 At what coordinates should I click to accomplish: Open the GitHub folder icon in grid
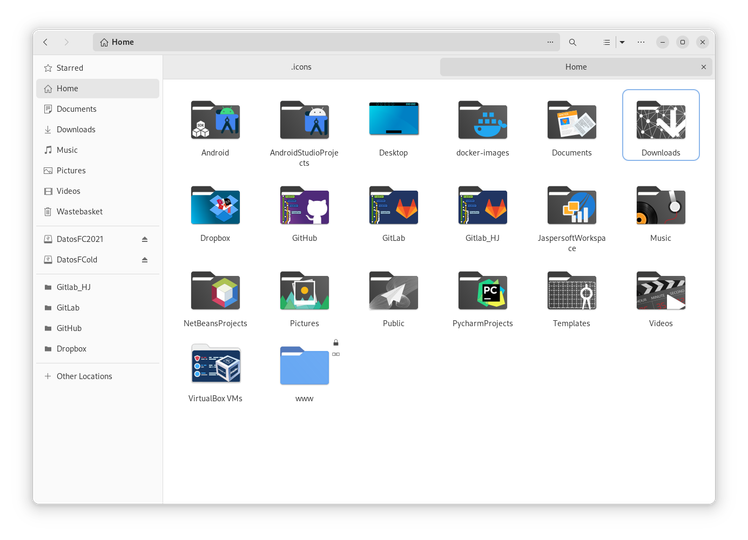[x=304, y=205]
